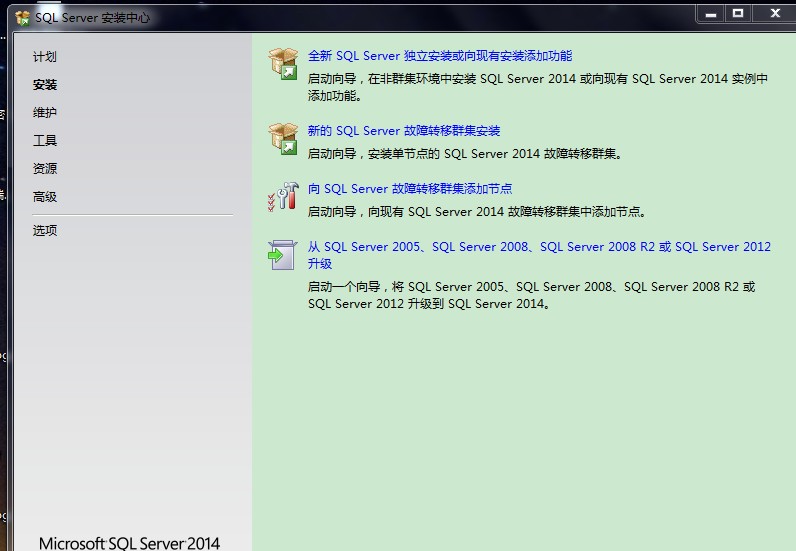
Task: Click the failover cluster installation box icon
Action: (283, 138)
